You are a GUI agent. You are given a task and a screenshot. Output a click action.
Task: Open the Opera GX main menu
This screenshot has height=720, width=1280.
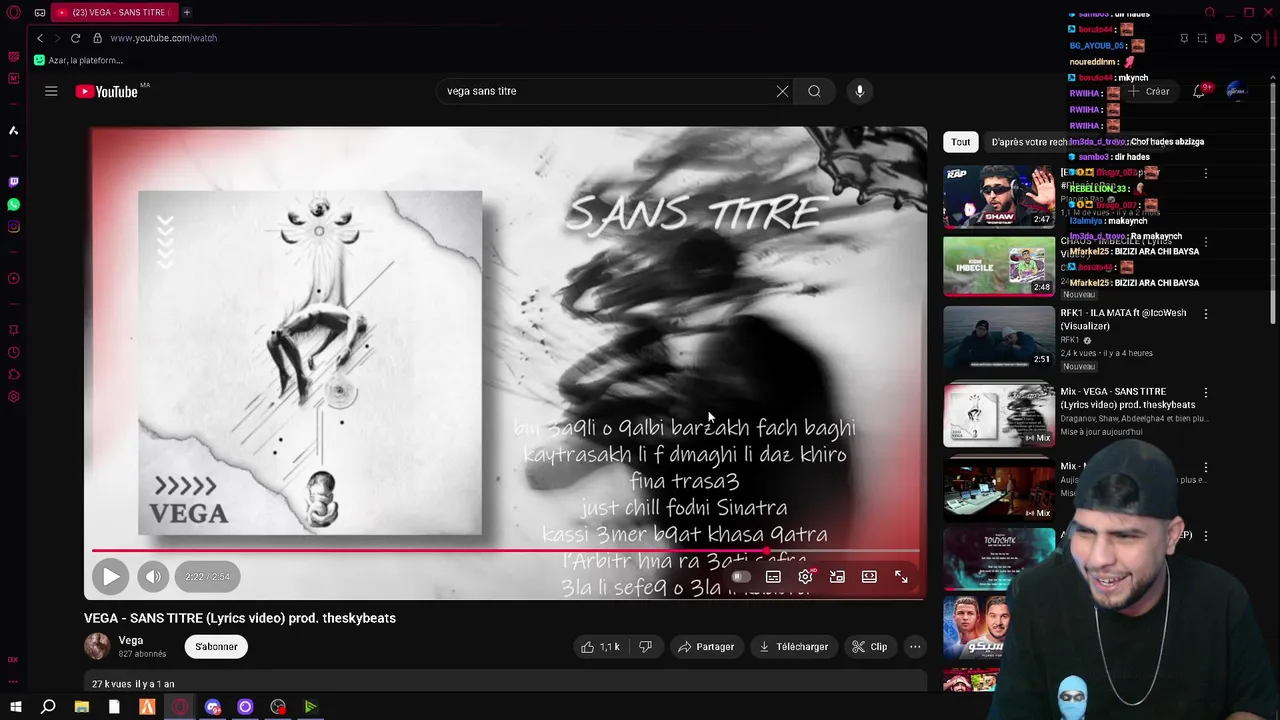14,12
